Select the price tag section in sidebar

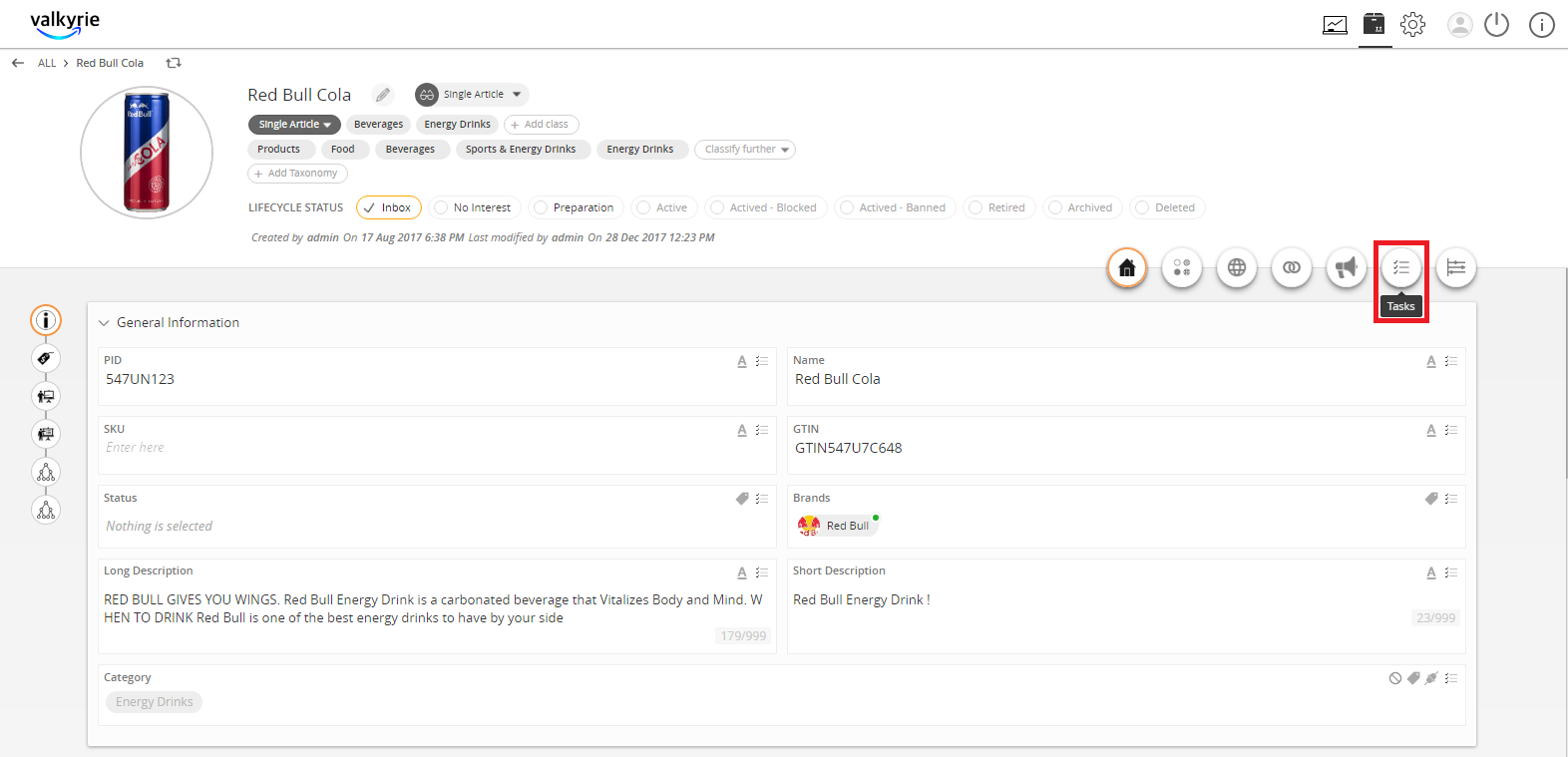coord(46,358)
